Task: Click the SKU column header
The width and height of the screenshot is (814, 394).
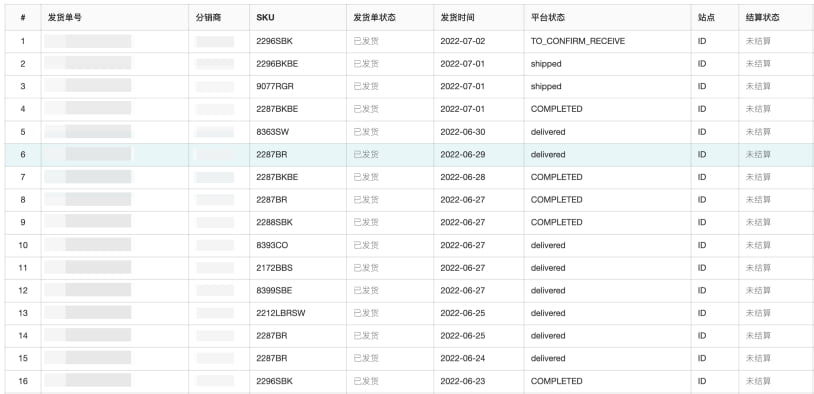Action: tap(265, 18)
